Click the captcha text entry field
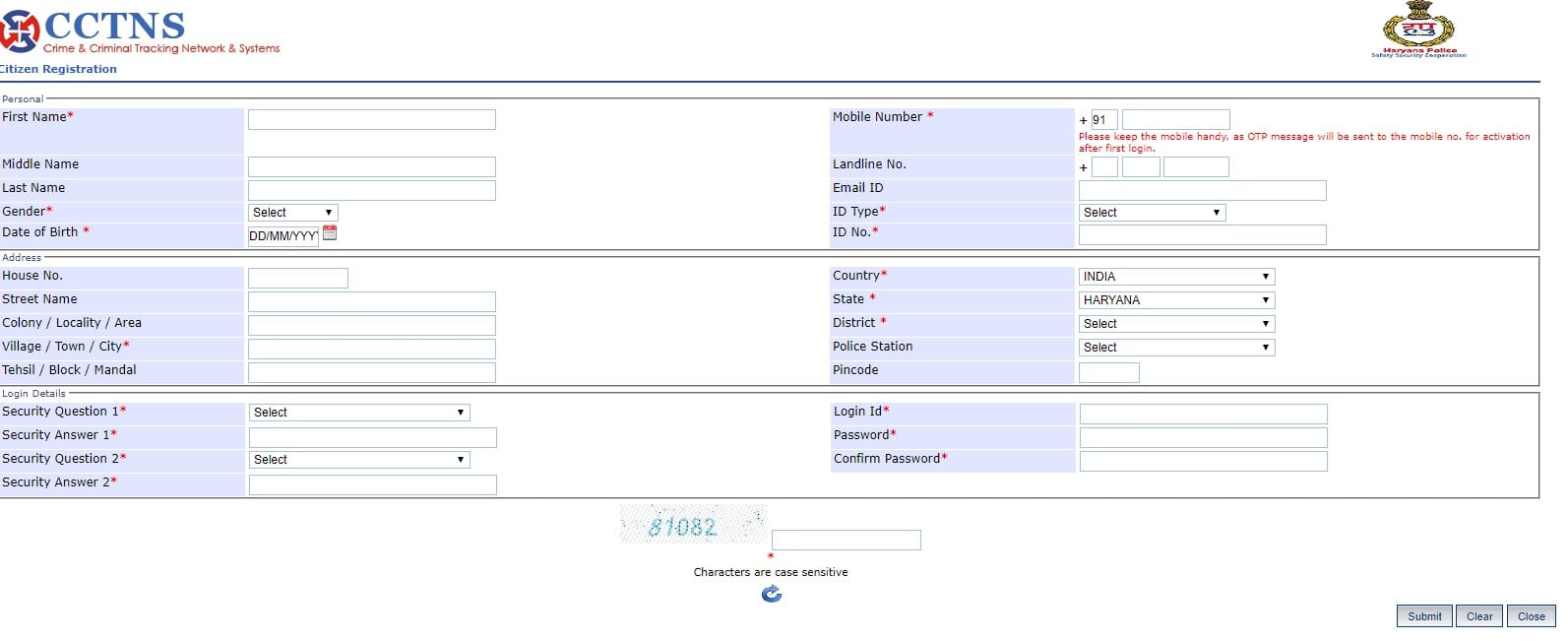Screen dimensions: 1568x641 pos(846,541)
